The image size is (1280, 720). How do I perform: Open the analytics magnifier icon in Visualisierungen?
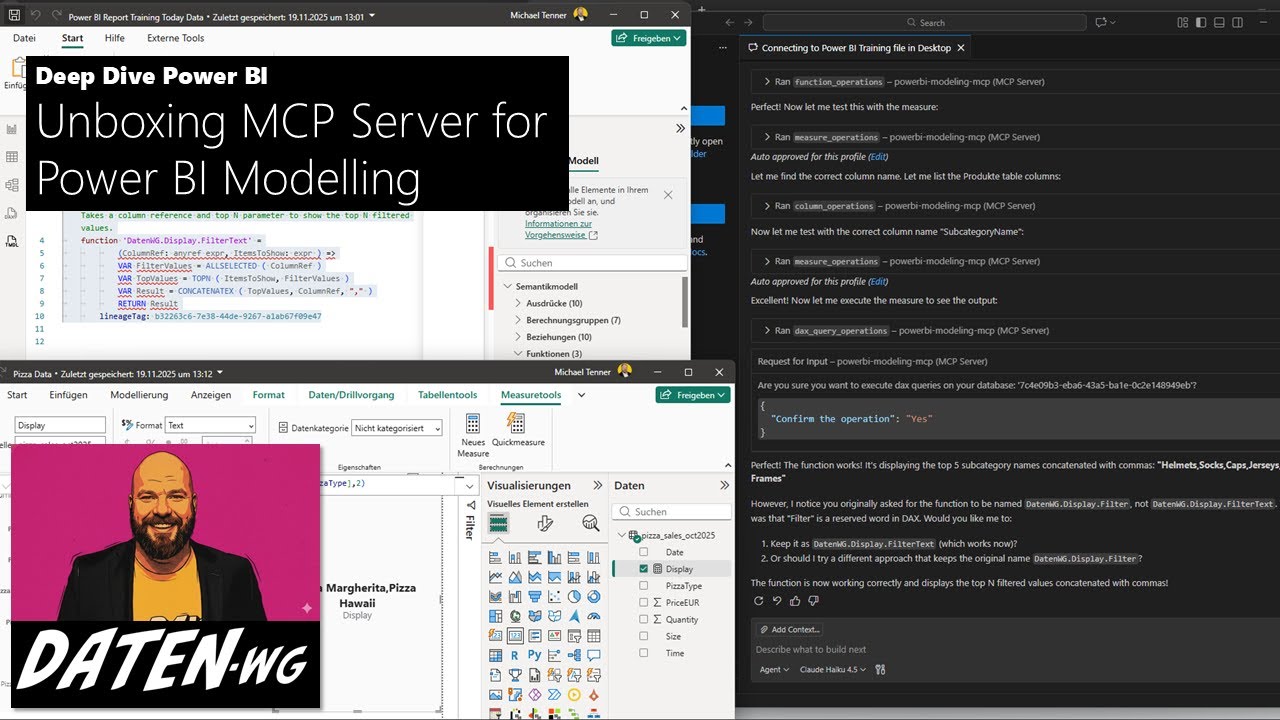[x=591, y=523]
